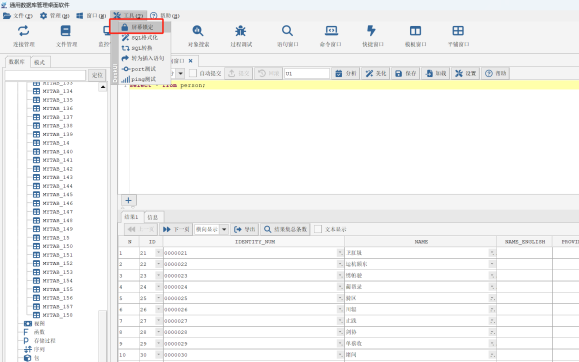The image size is (579, 362).
Task: Open 文件管理 file manager toolbar icon
Action: click(66, 31)
